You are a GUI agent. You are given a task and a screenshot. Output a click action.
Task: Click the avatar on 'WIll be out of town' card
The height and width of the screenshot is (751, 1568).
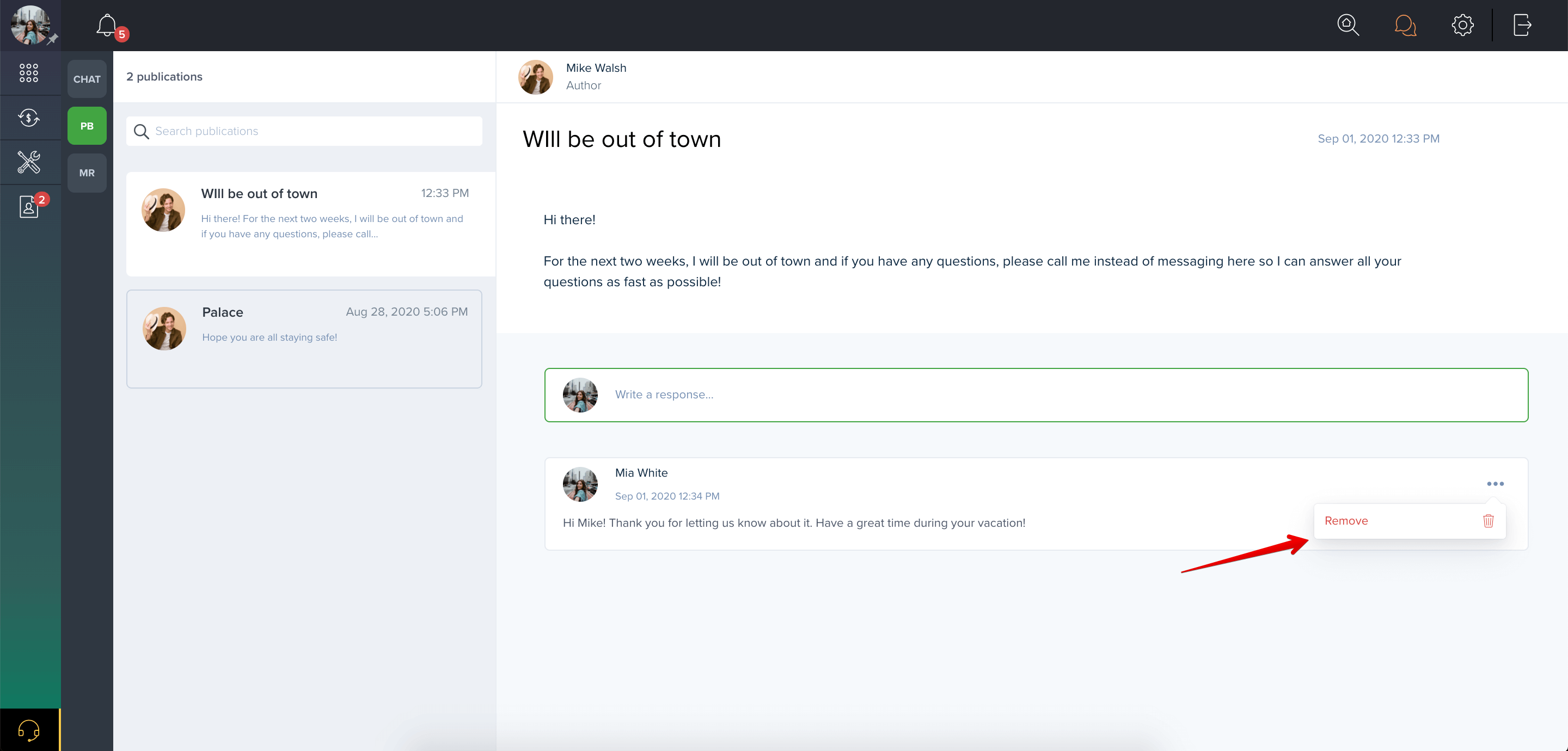click(163, 210)
